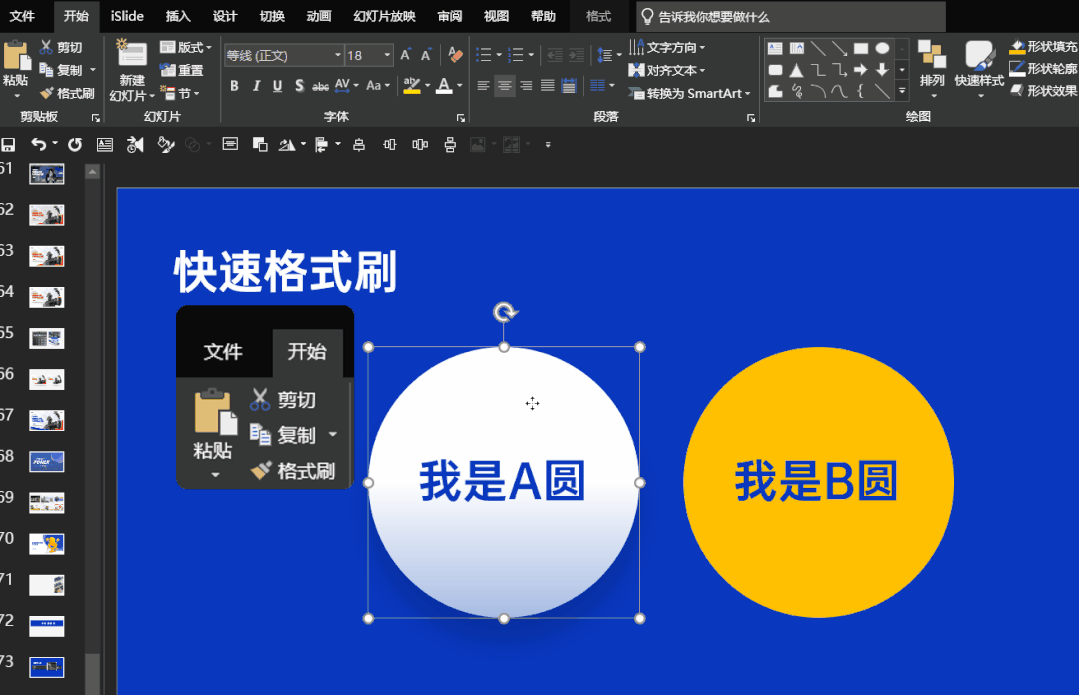Click the Align text left button
Viewport: 1079px width, 695px height.
click(483, 86)
